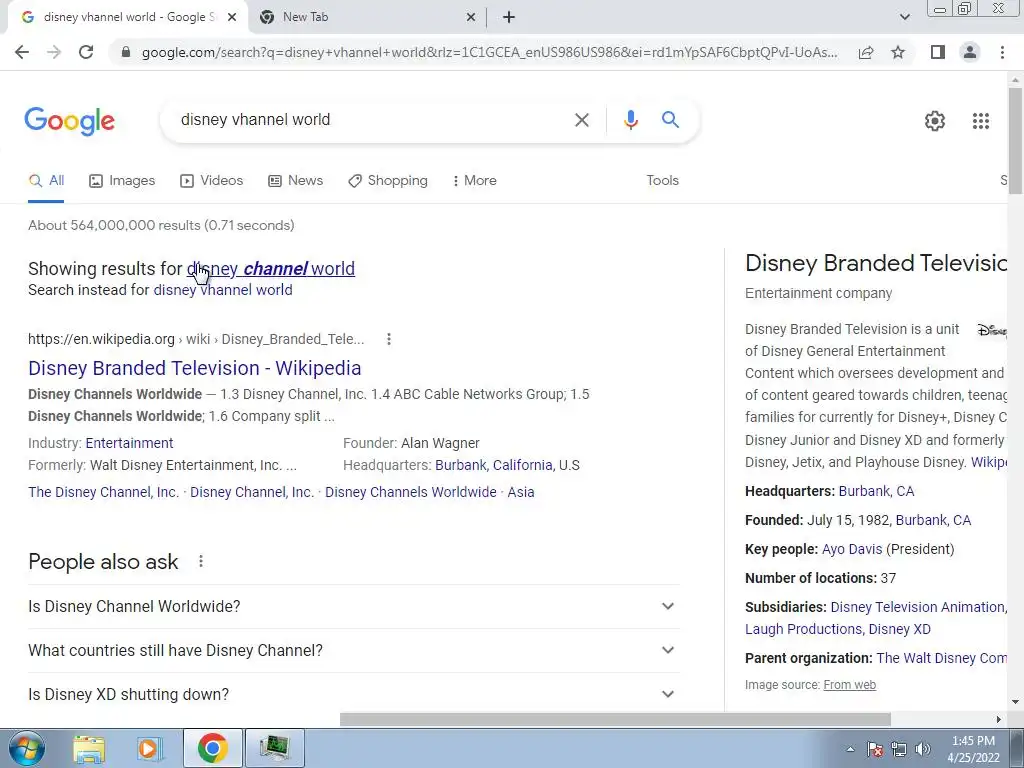Select the All results tab
The width and height of the screenshot is (1024, 768).
tap(46, 181)
